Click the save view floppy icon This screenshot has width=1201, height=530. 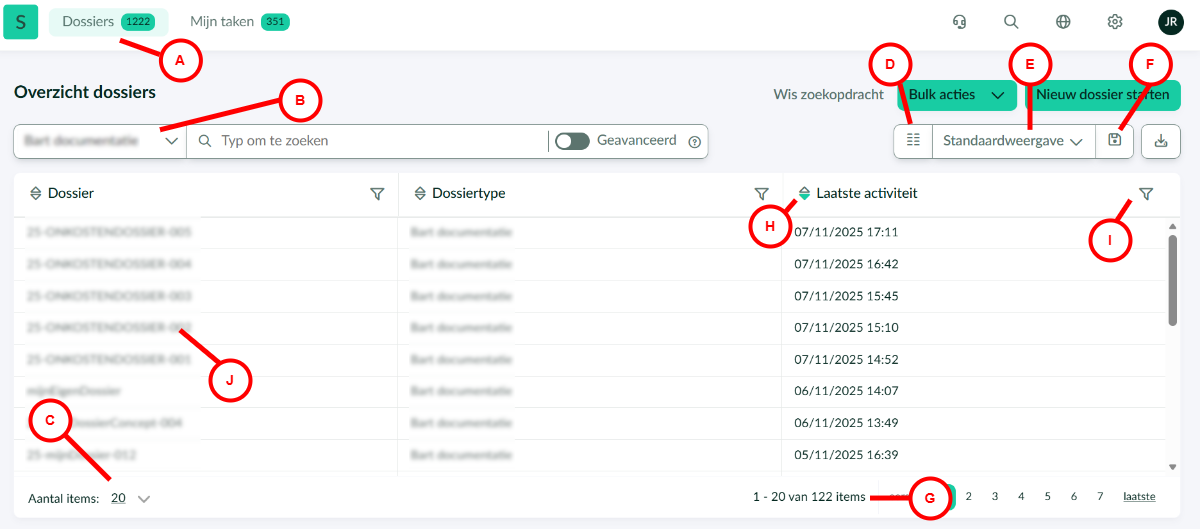tap(1115, 141)
